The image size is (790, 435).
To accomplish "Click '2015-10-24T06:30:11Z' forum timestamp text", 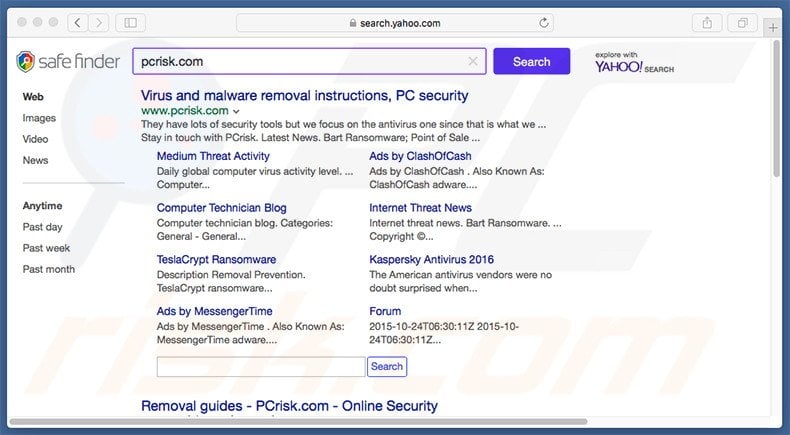I will tap(422, 327).
